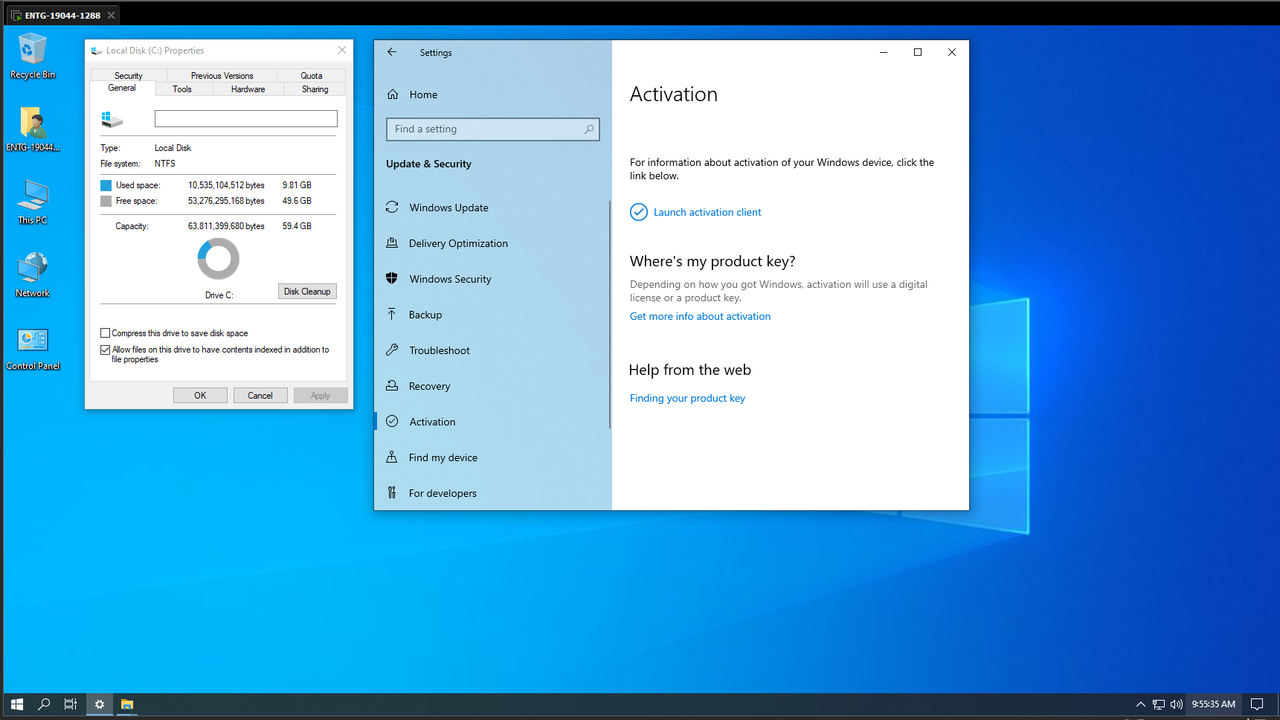Click the ENTG-19044-1288 session tab
The height and width of the screenshot is (720, 1280).
point(62,15)
